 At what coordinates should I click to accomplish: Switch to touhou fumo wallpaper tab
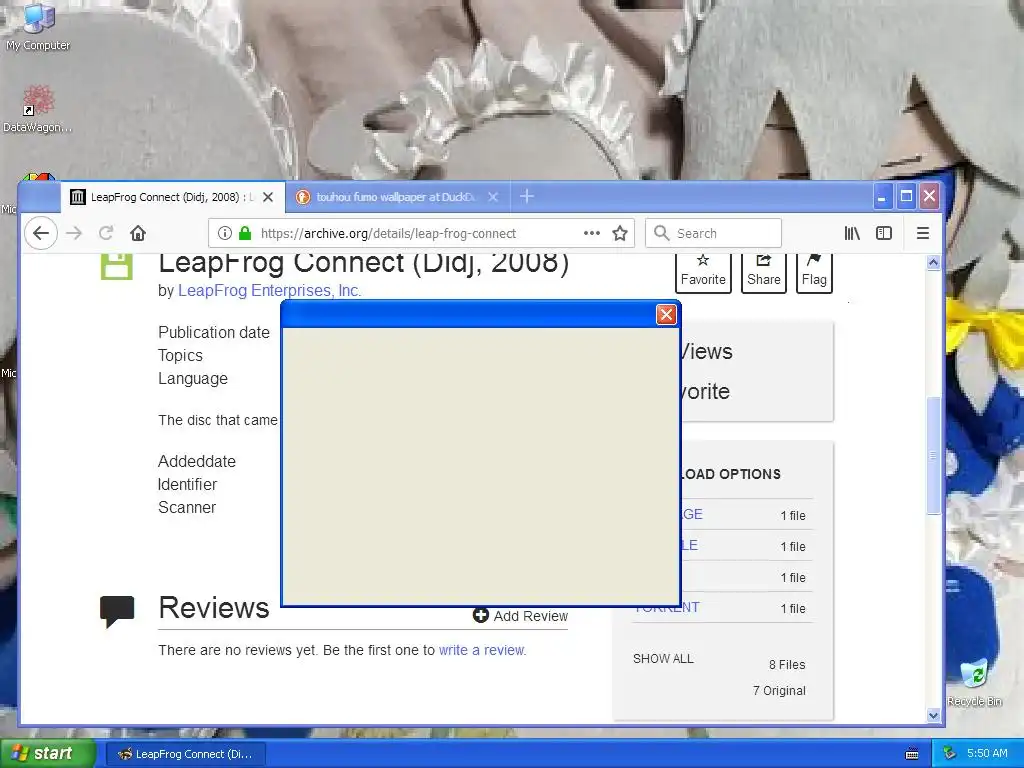click(398, 197)
